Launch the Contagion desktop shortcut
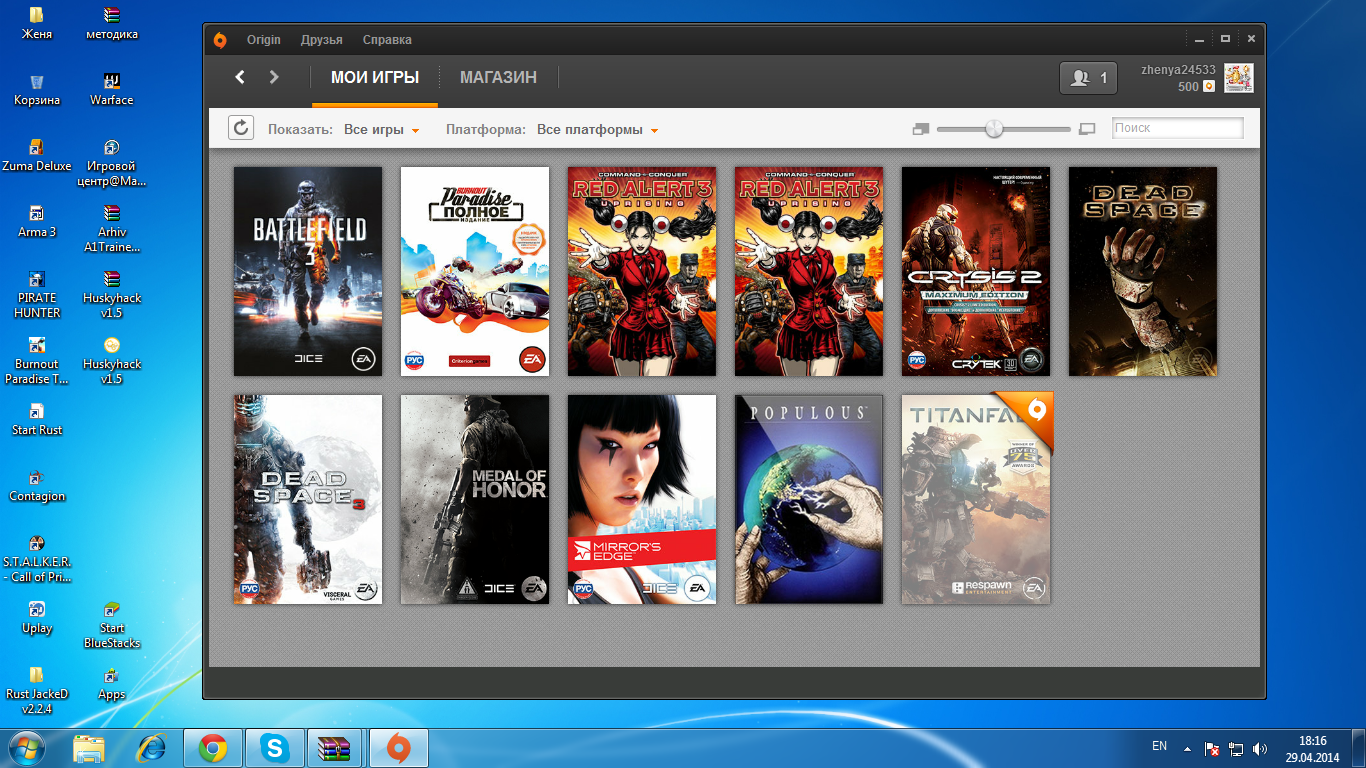 pyautogui.click(x=37, y=485)
